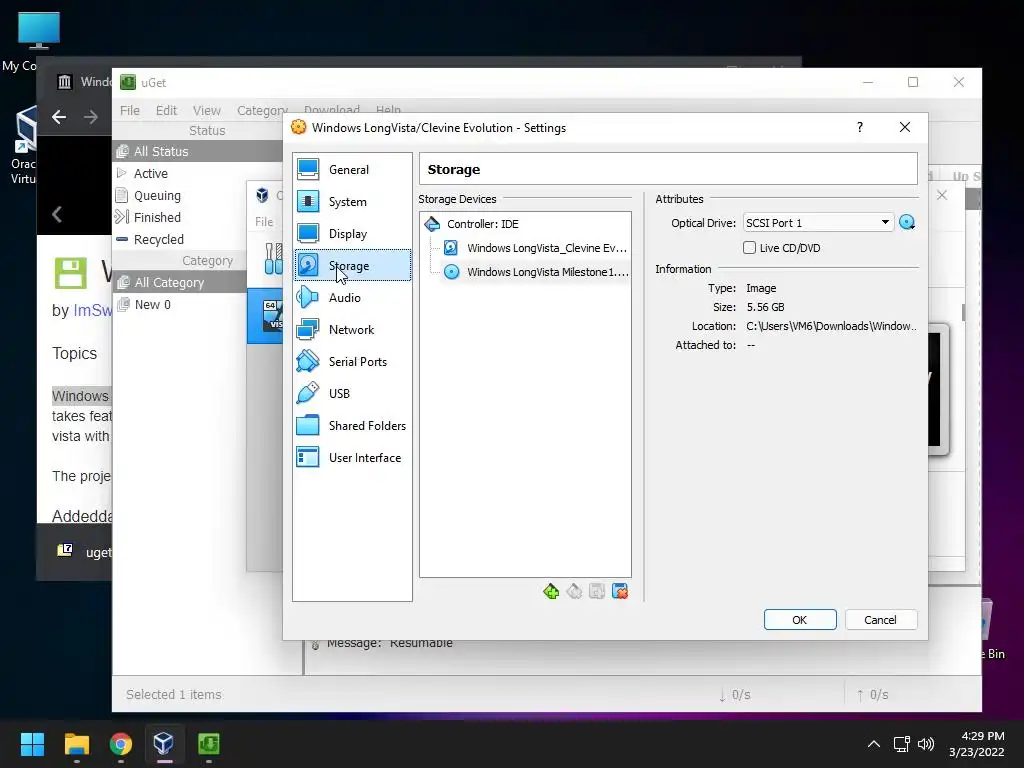Select Windows LongVista Milestone1 optical disk entry
This screenshot has width=1024, height=768.
(536, 272)
